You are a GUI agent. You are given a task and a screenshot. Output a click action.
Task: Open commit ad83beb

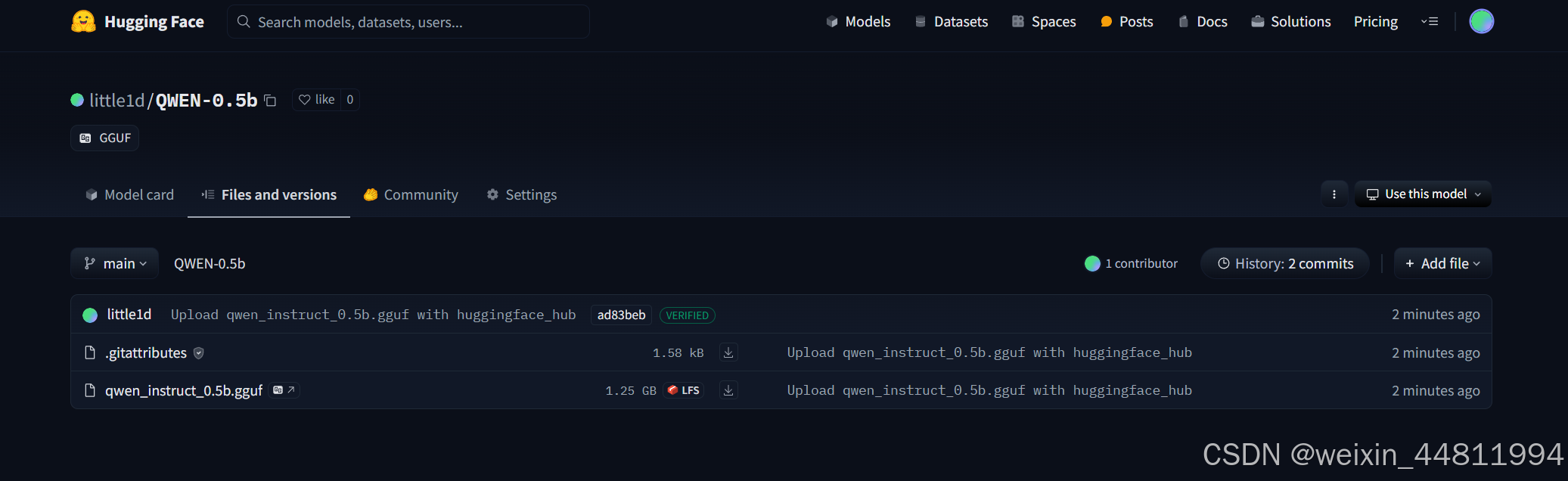622,315
